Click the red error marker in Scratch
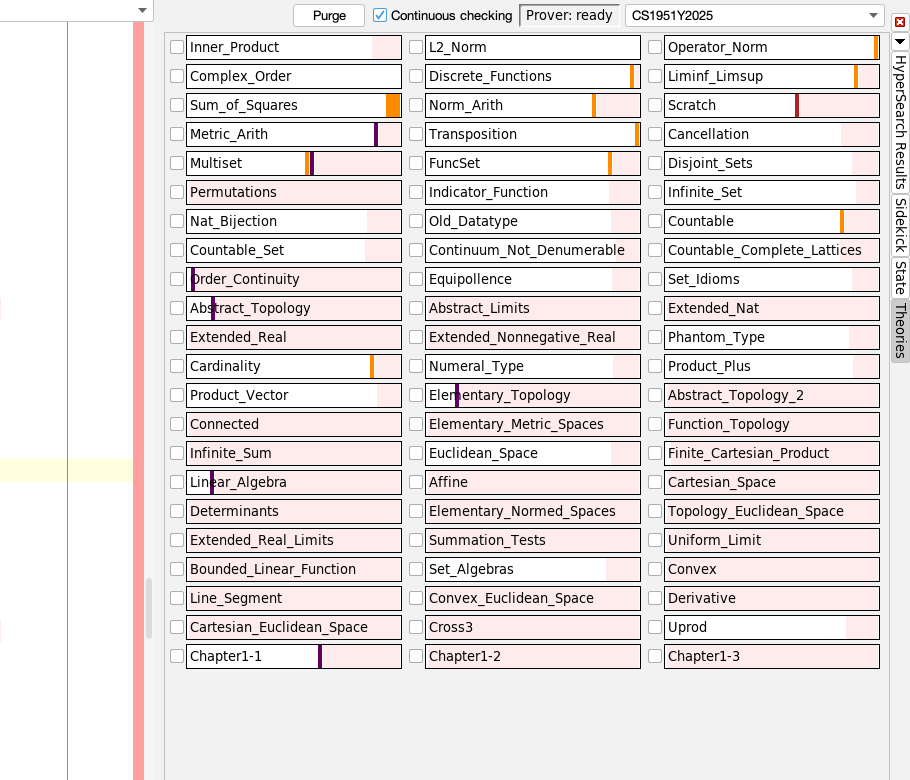 click(x=797, y=105)
